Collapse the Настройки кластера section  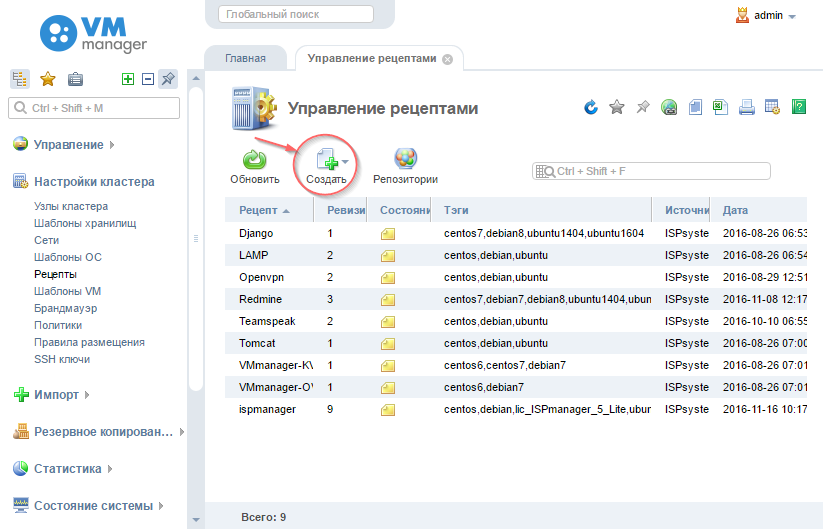click(x=94, y=182)
